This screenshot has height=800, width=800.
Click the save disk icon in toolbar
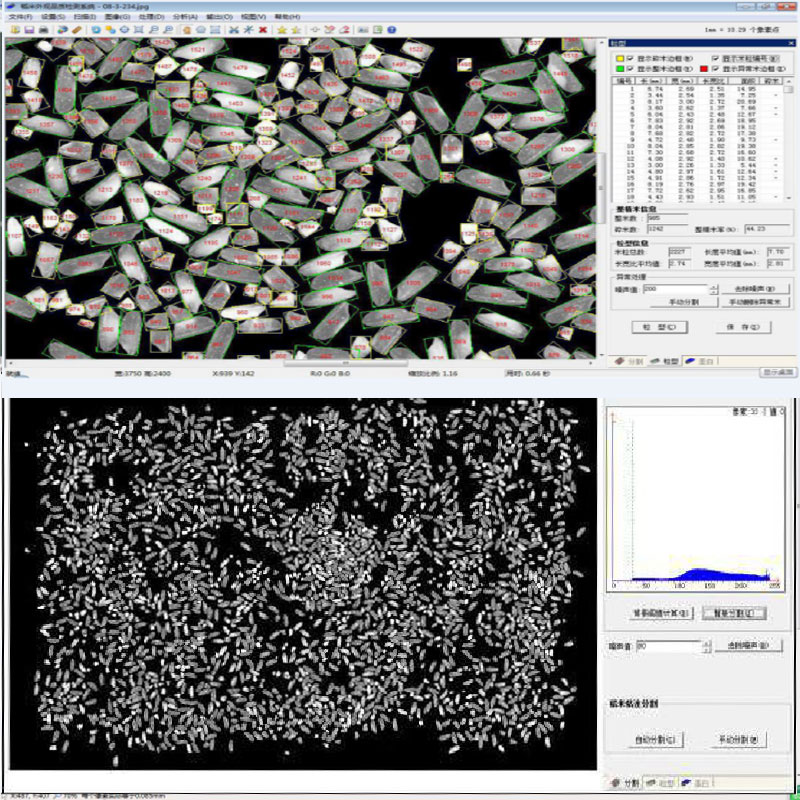pos(30,30)
